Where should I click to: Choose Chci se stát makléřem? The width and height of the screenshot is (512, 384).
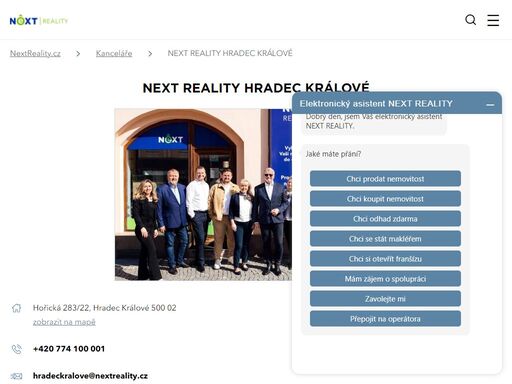click(385, 239)
